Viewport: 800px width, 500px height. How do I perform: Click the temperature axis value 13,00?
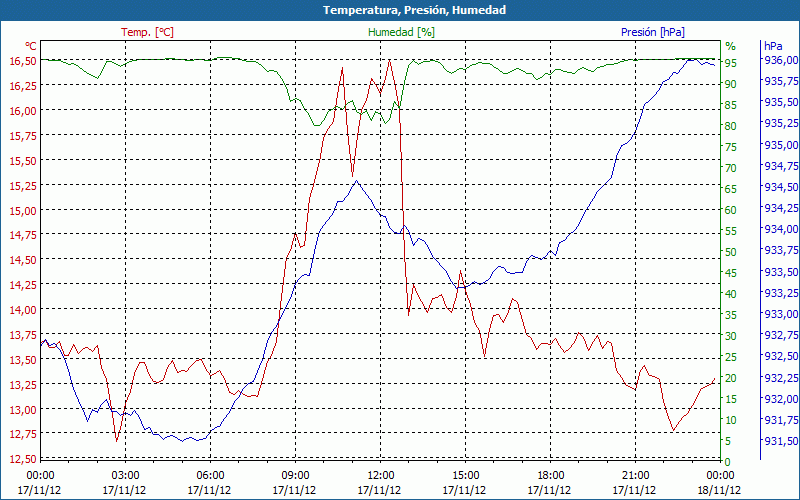point(23,410)
